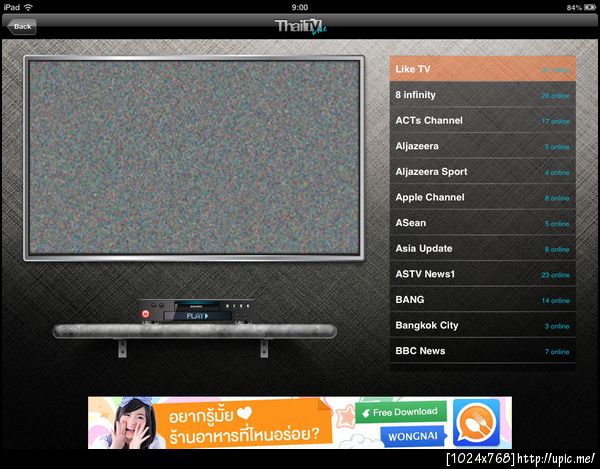Tap the static TV screen
Viewport: 600px width, 469px height.
click(x=194, y=158)
